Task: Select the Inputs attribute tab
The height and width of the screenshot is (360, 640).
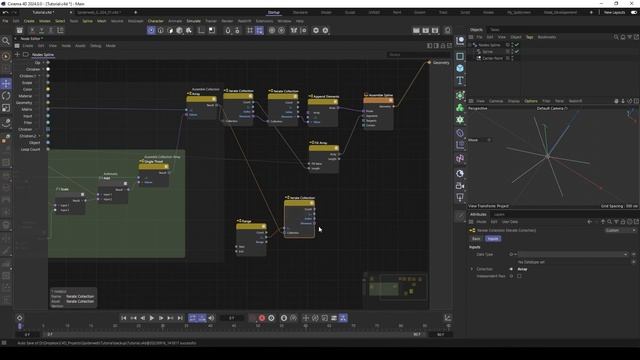Action: tap(493, 238)
